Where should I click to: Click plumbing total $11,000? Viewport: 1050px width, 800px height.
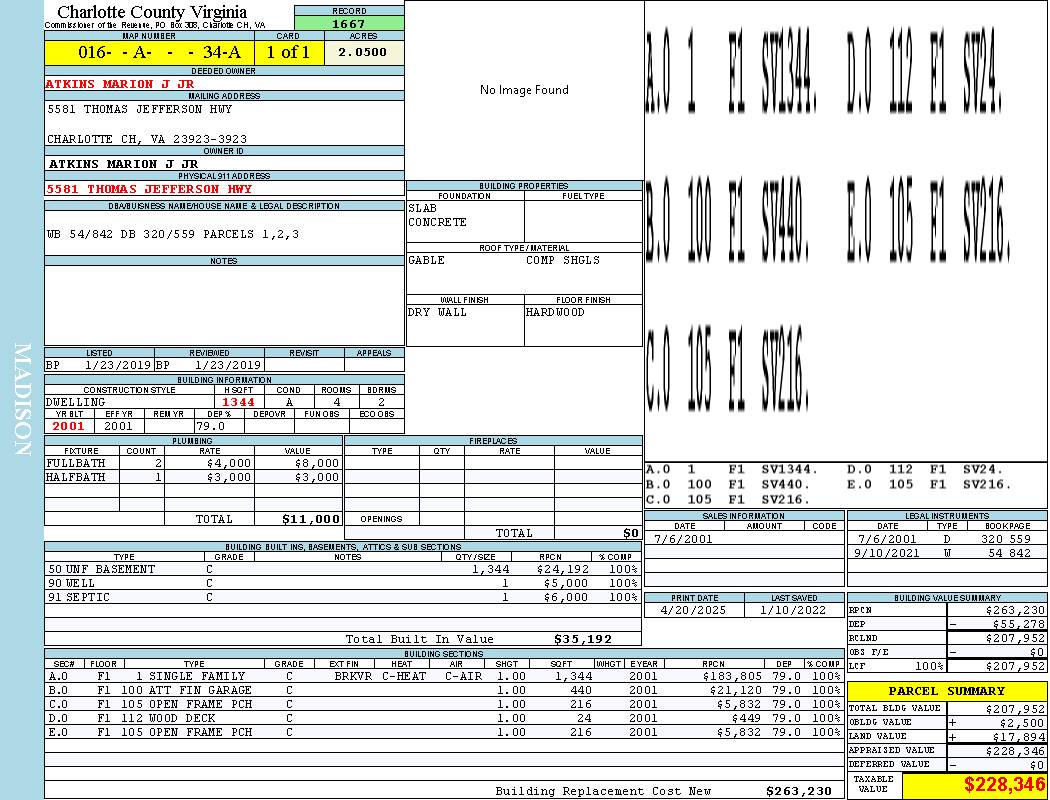coord(311,519)
